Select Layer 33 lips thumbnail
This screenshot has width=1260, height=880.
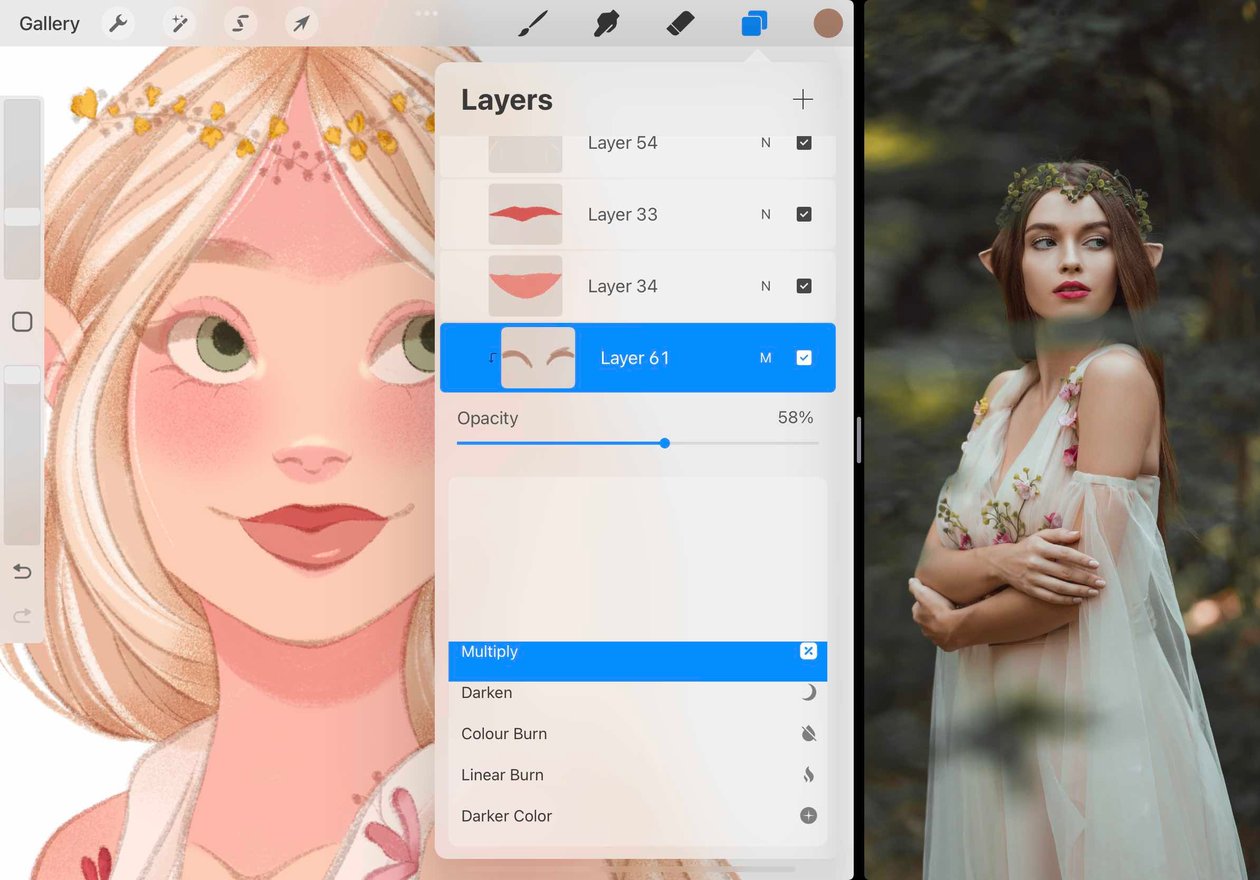point(525,214)
